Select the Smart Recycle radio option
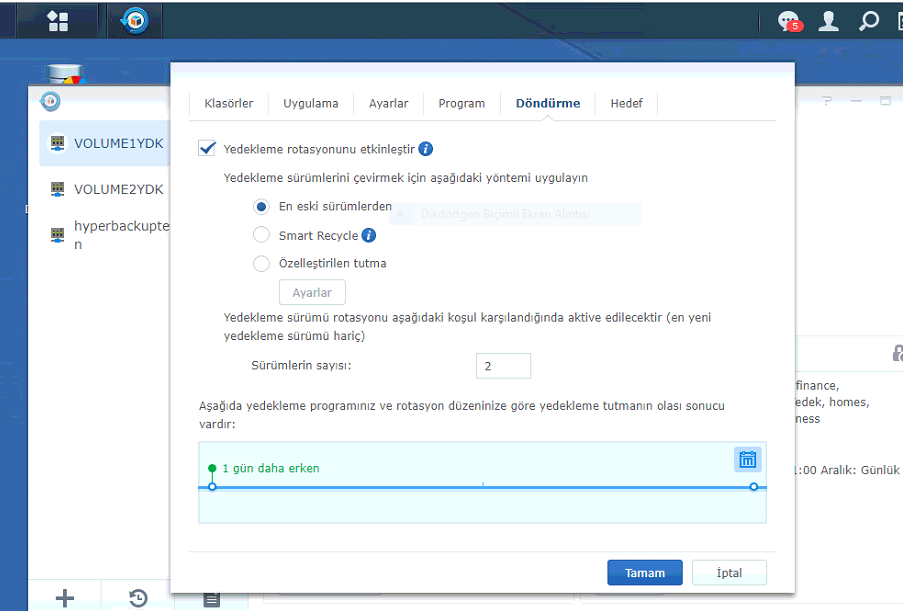Screen dimensions: 903x611 pyautogui.click(x=261, y=236)
